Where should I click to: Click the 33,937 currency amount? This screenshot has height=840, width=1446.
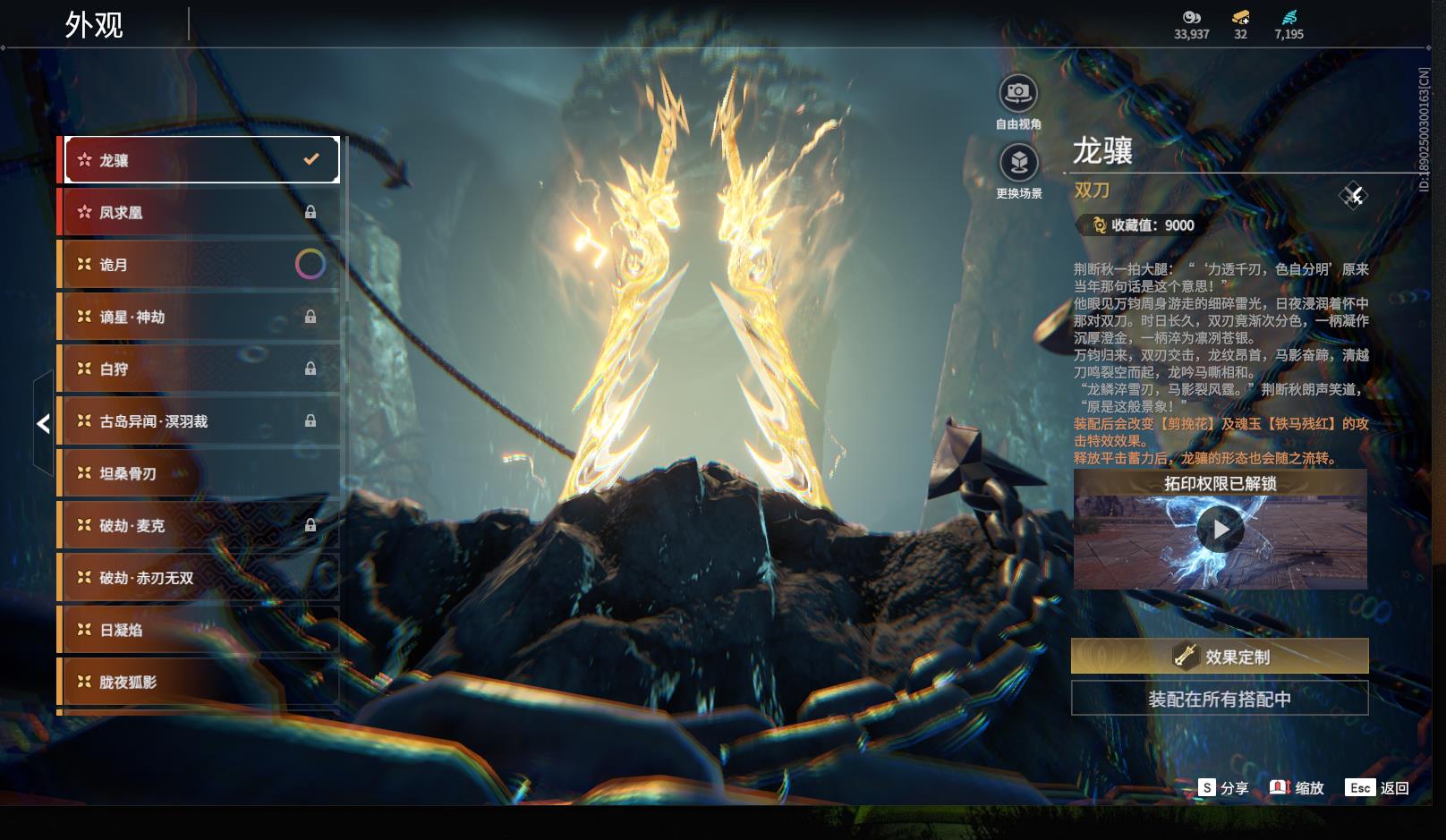pos(1192,34)
